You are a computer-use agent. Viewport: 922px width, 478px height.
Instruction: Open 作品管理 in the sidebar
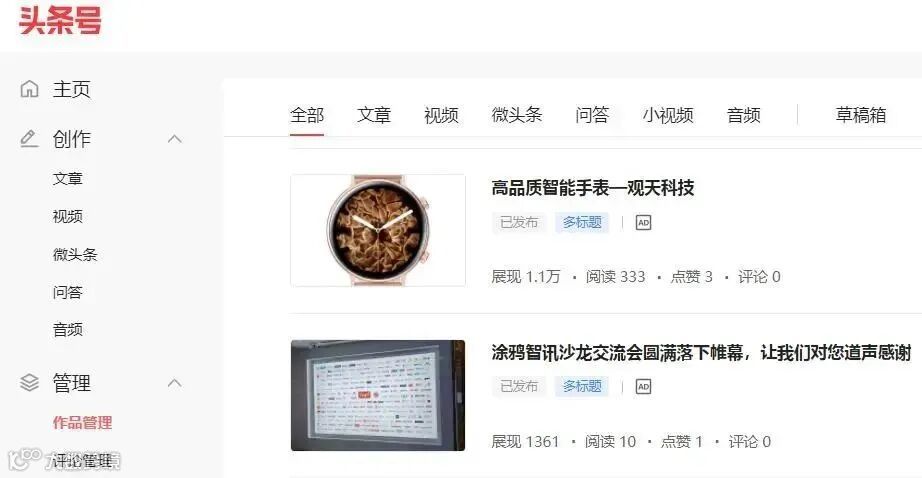point(82,423)
